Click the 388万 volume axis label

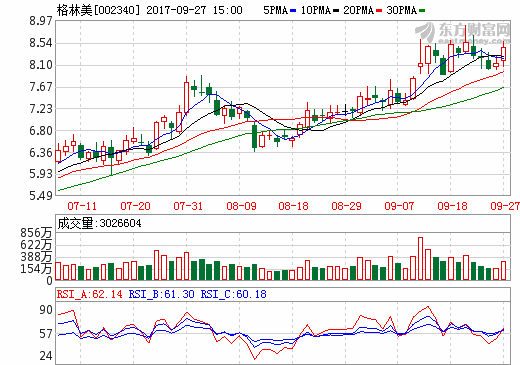(36, 257)
